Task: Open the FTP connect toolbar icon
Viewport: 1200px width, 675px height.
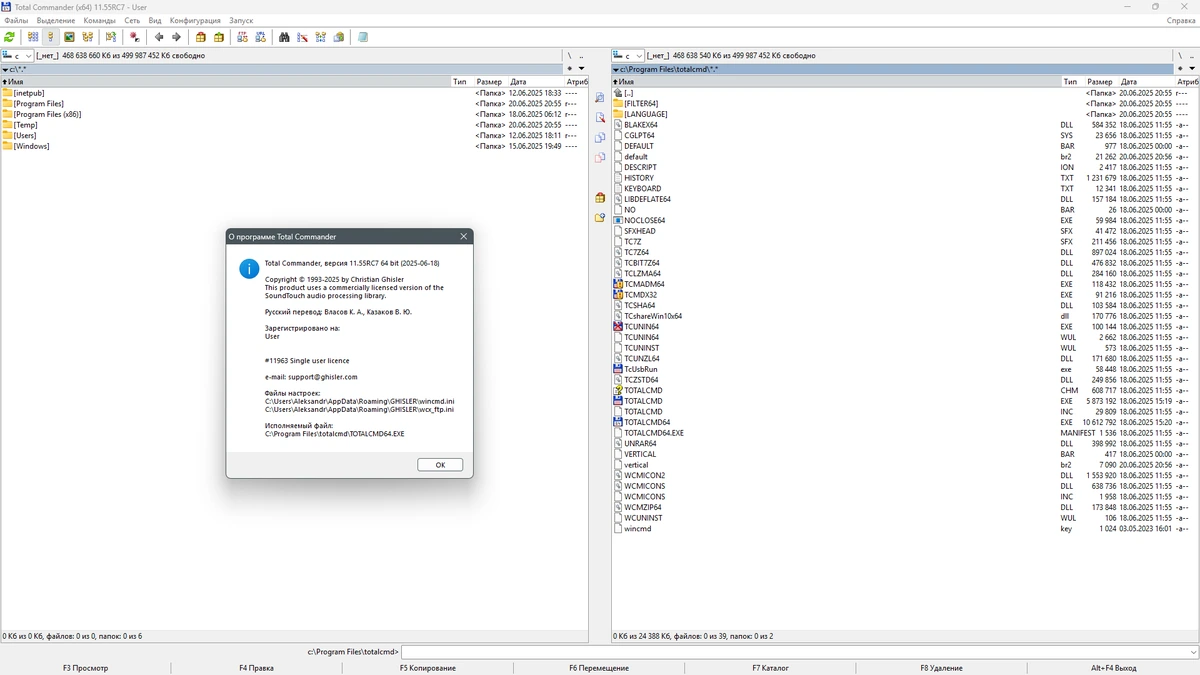Action: pyautogui.click(x=243, y=37)
